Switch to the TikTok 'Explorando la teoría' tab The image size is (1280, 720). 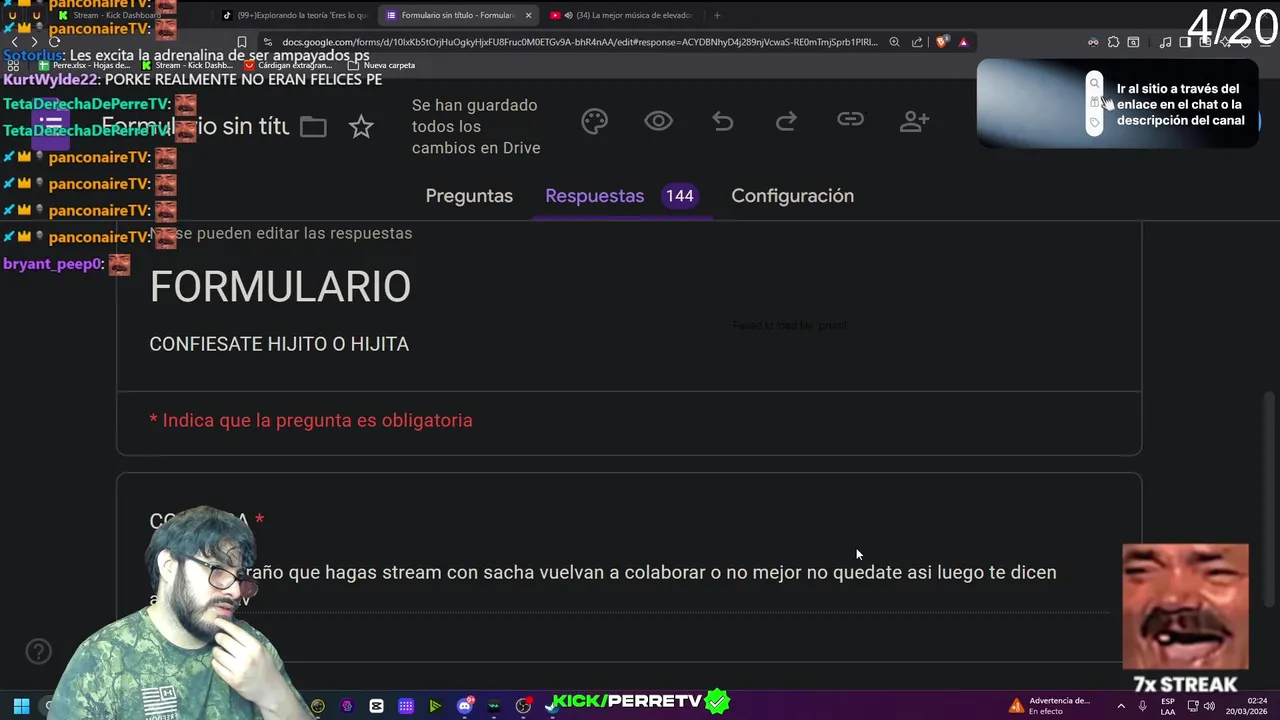pyautogui.click(x=295, y=15)
